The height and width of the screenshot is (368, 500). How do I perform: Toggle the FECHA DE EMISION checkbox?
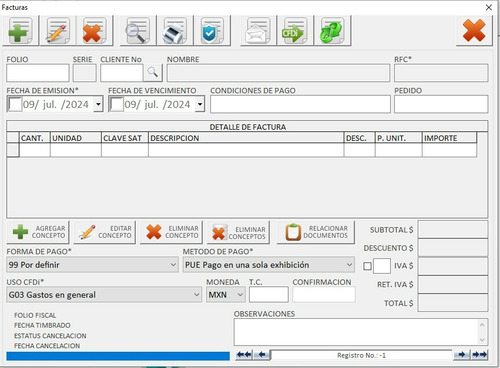(15, 104)
